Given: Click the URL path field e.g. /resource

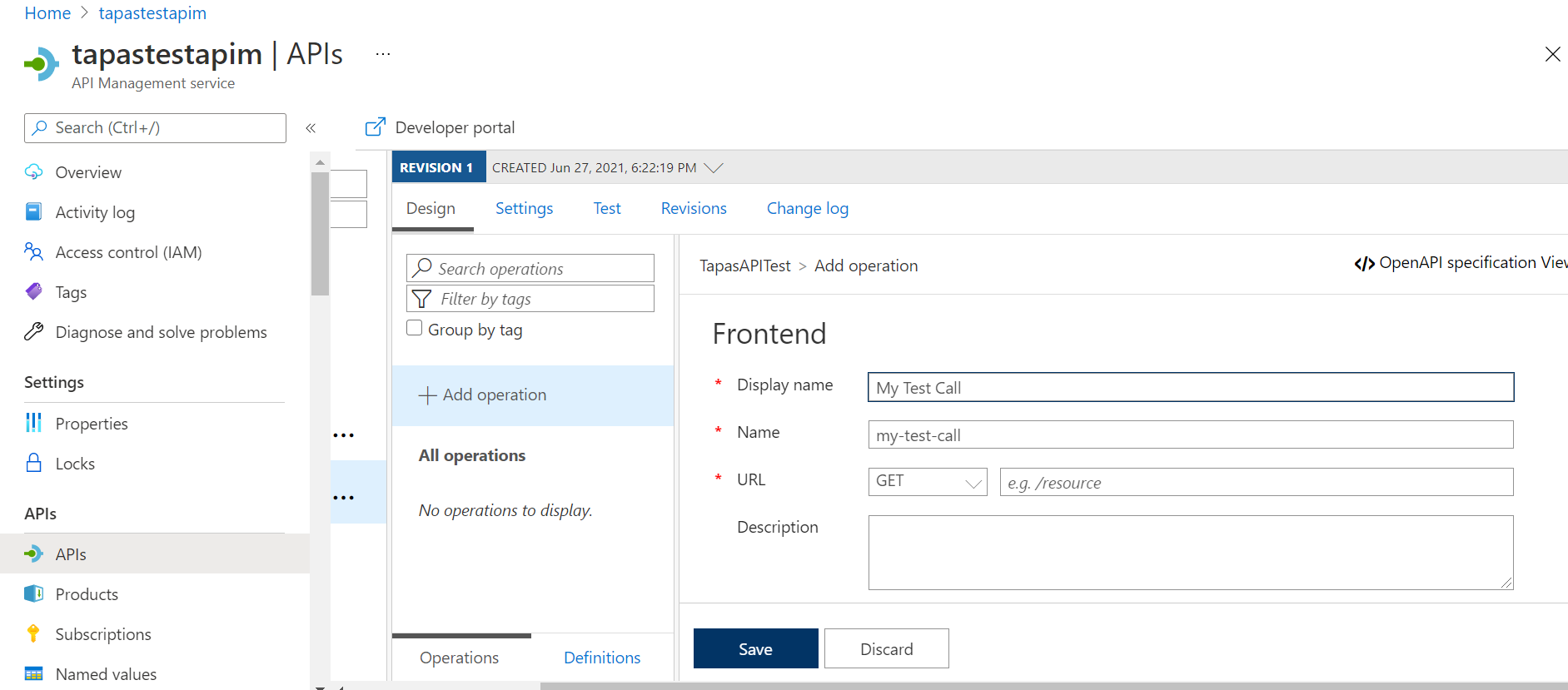Looking at the screenshot, I should point(1257,482).
